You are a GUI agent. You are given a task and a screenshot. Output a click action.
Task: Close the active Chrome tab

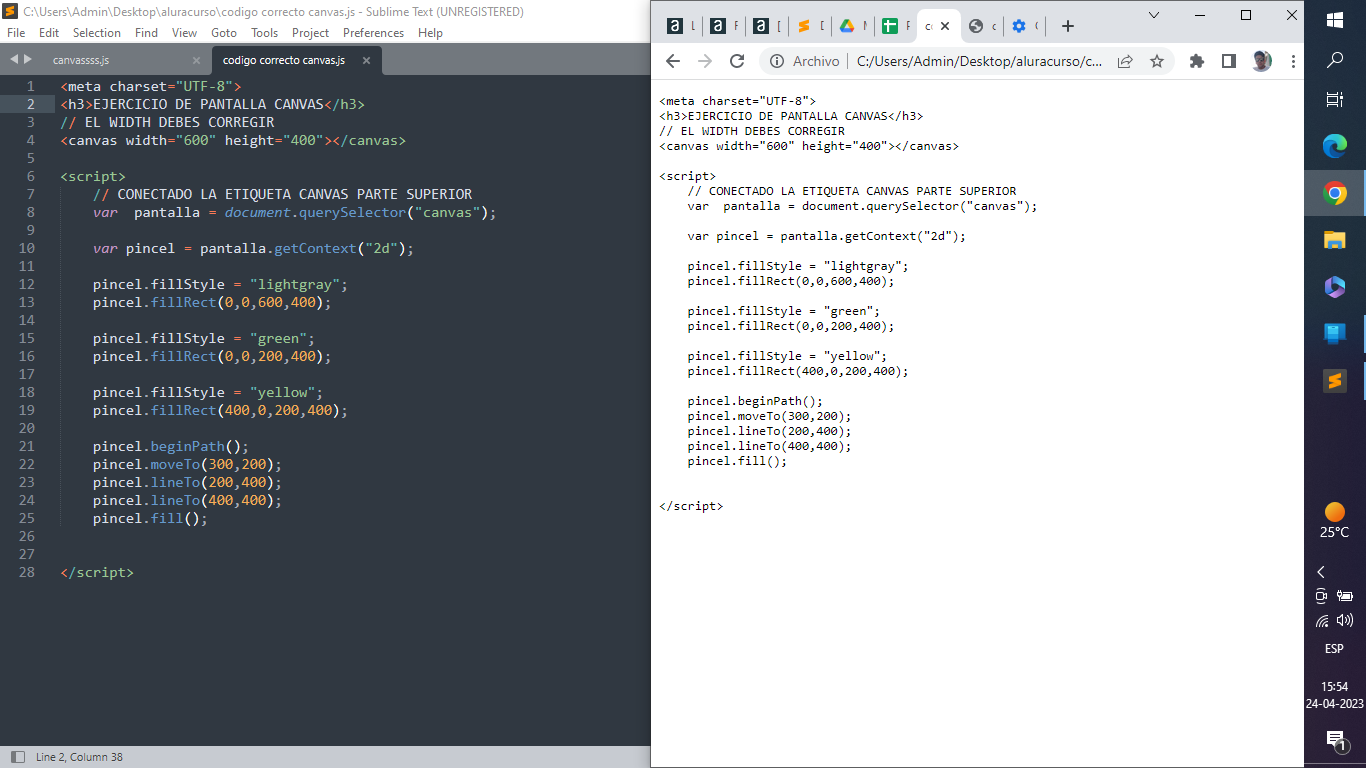pos(945,26)
